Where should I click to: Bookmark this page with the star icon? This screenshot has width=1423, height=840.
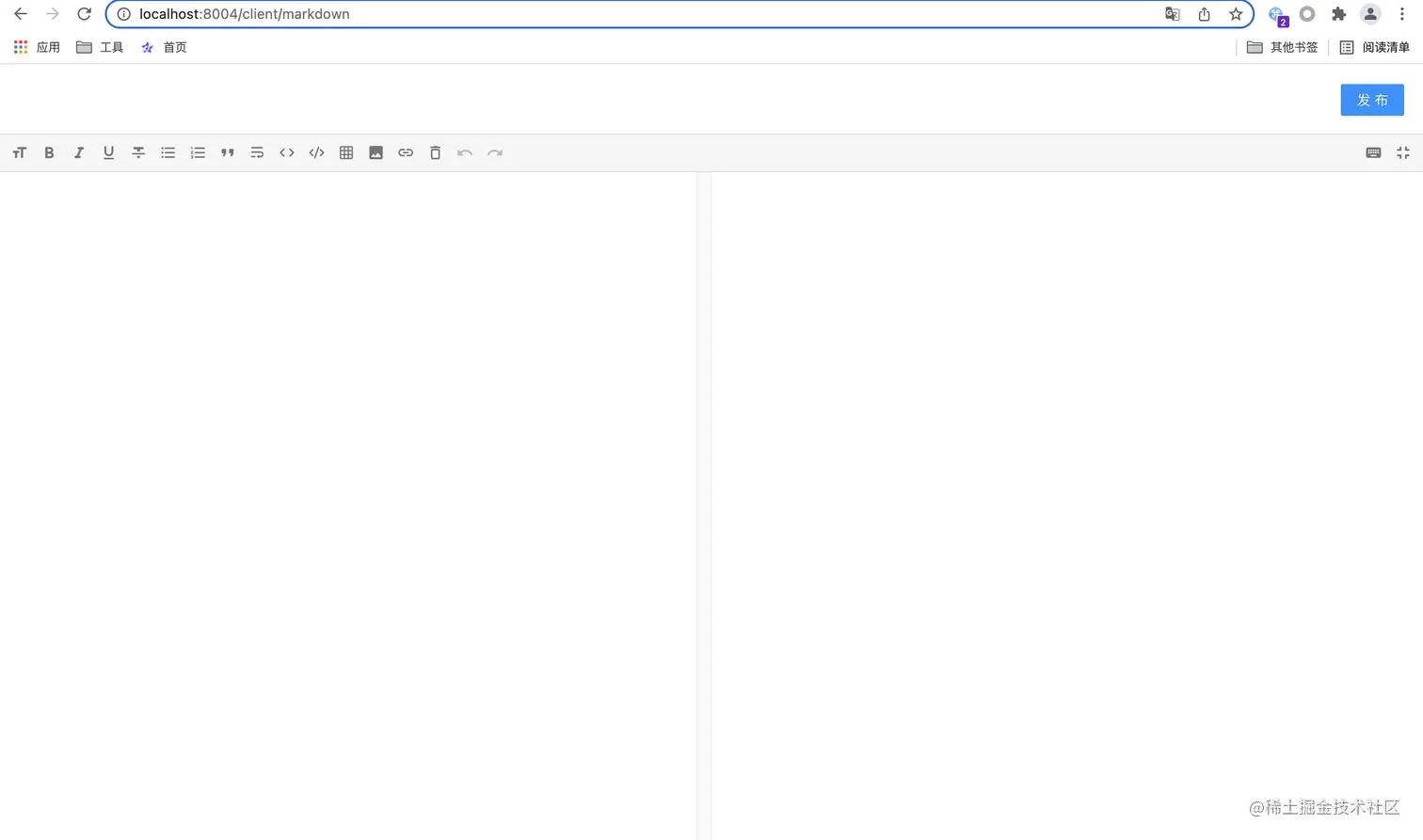click(1236, 14)
